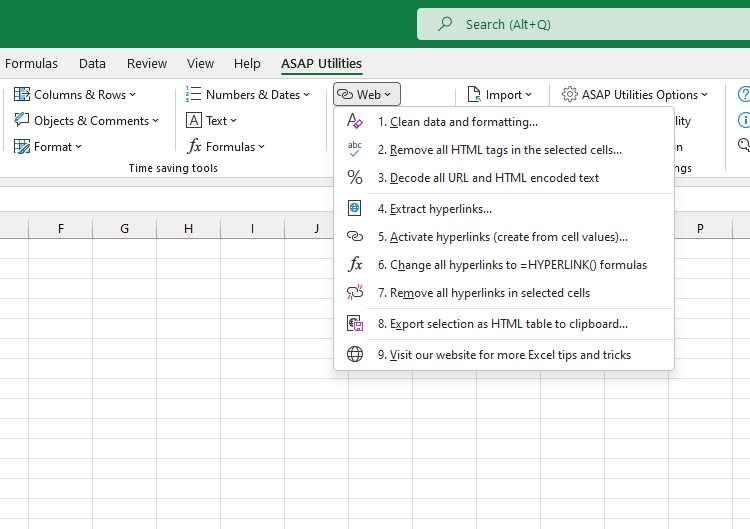Select column I header
Viewport: 750px width, 529px height.
253,229
